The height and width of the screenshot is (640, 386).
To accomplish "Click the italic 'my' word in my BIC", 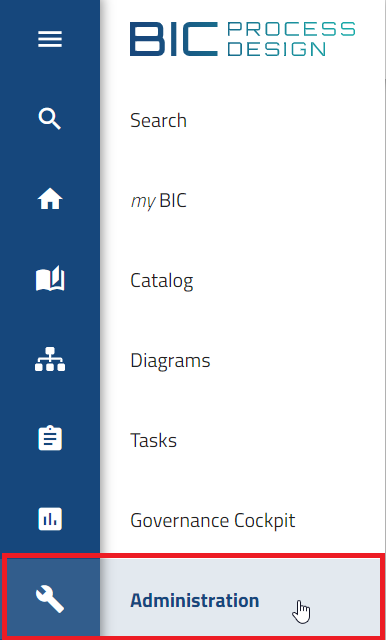I will (x=143, y=202).
